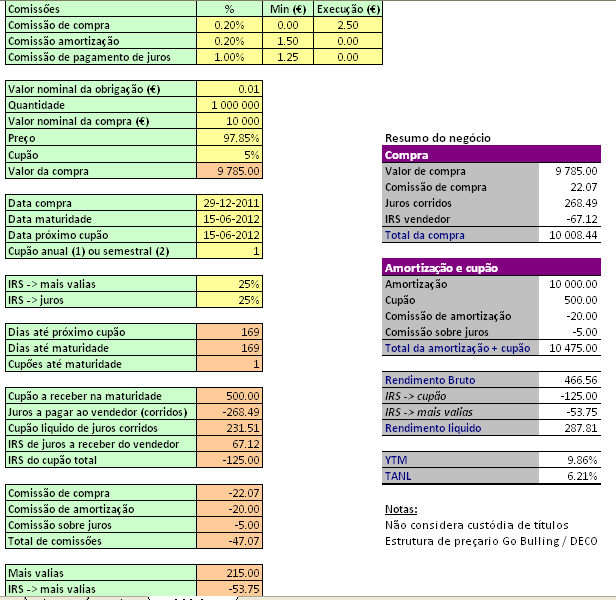616x600 pixels.
Task: Click the IRS do cupão total label
Action: 101,460
